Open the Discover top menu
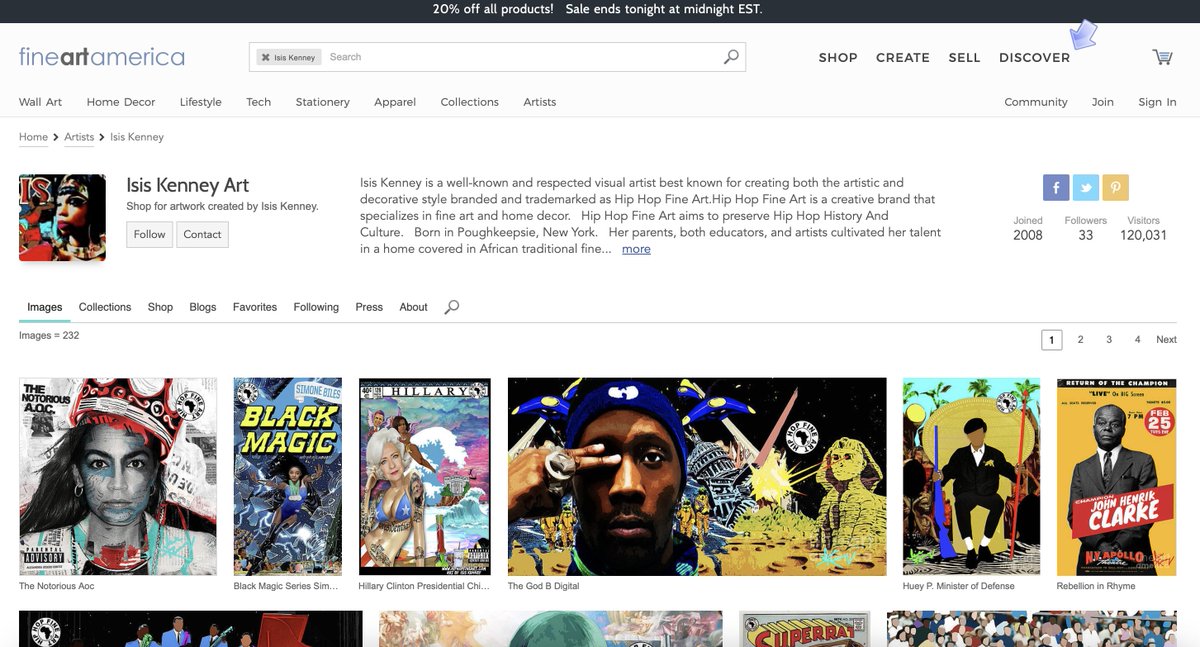Screen dimensions: 1200x647 point(1034,58)
